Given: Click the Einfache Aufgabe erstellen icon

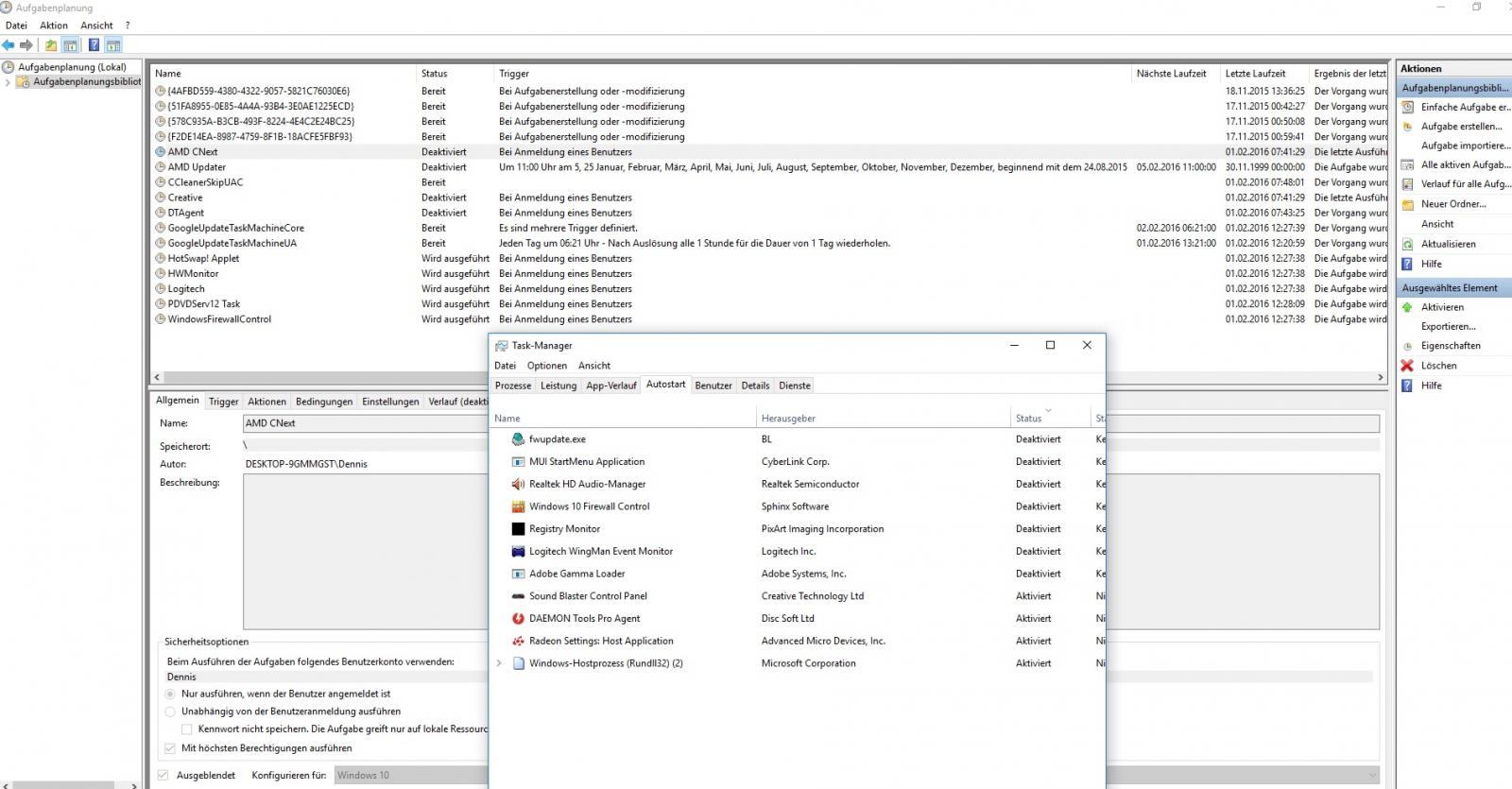Looking at the screenshot, I should pyautogui.click(x=1407, y=107).
